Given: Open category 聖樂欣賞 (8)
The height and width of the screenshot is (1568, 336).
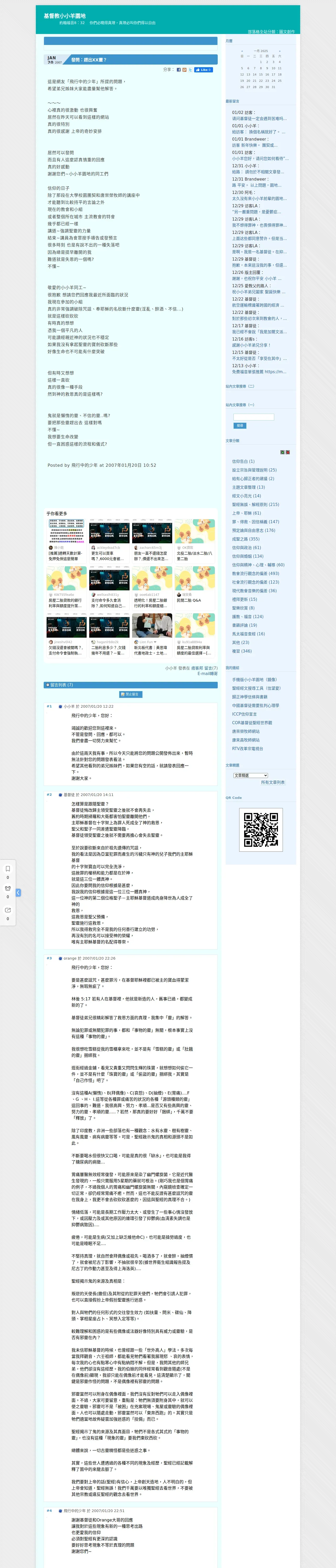Looking at the screenshot, I should coord(243,608).
